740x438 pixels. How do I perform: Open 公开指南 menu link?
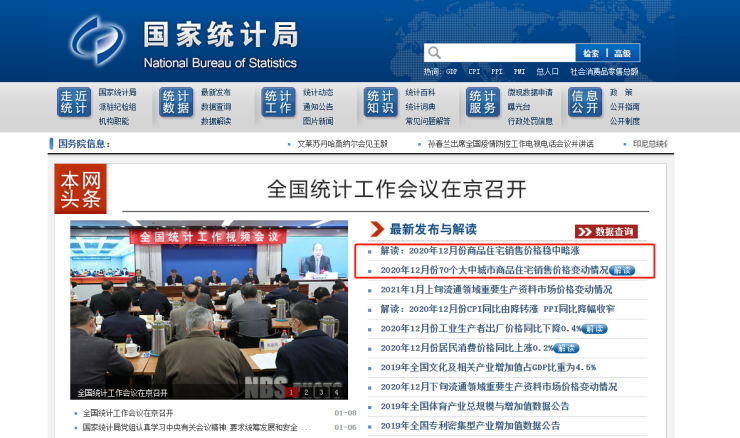point(624,107)
